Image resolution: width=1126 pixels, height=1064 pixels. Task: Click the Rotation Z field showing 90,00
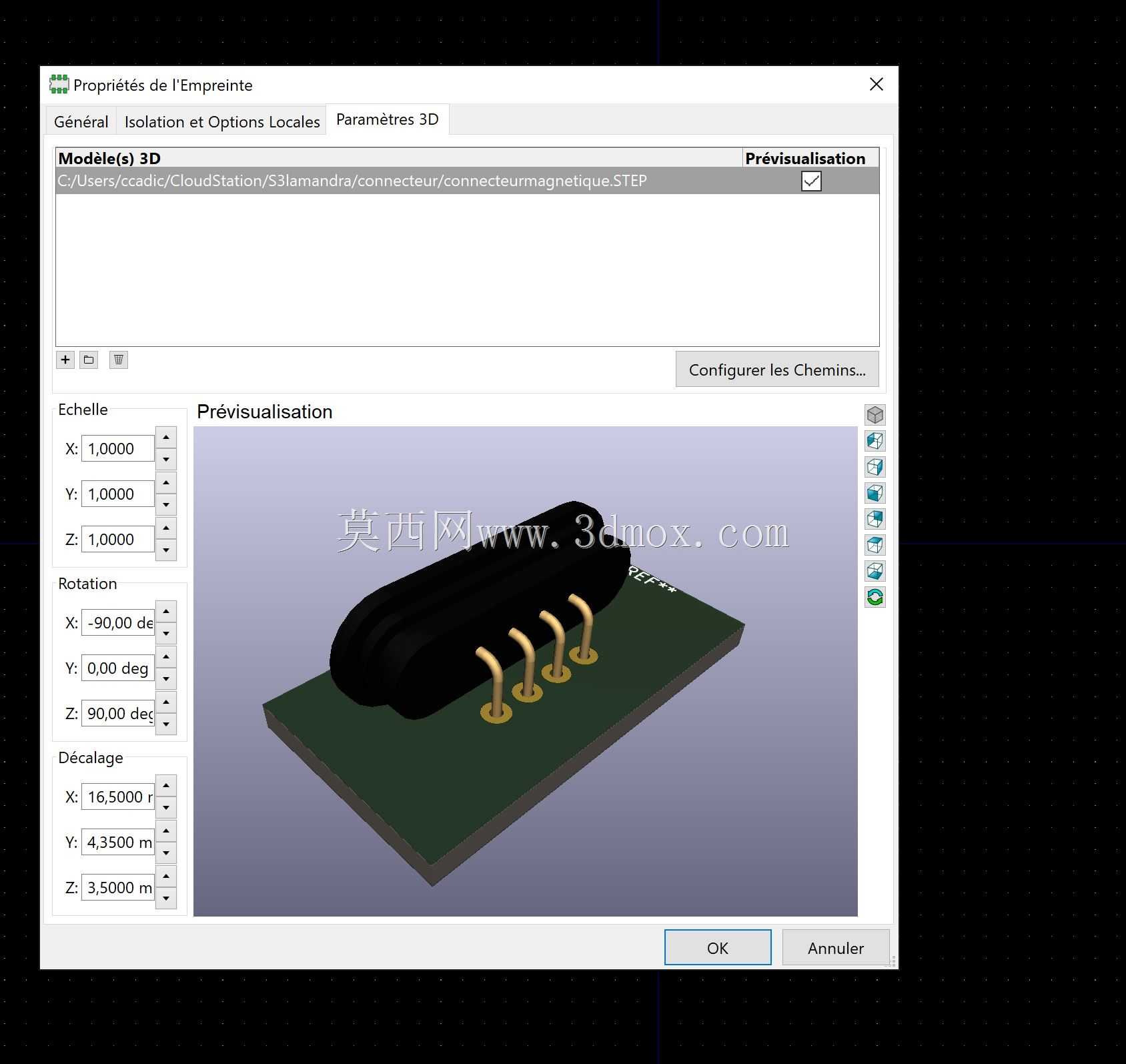coord(118,713)
